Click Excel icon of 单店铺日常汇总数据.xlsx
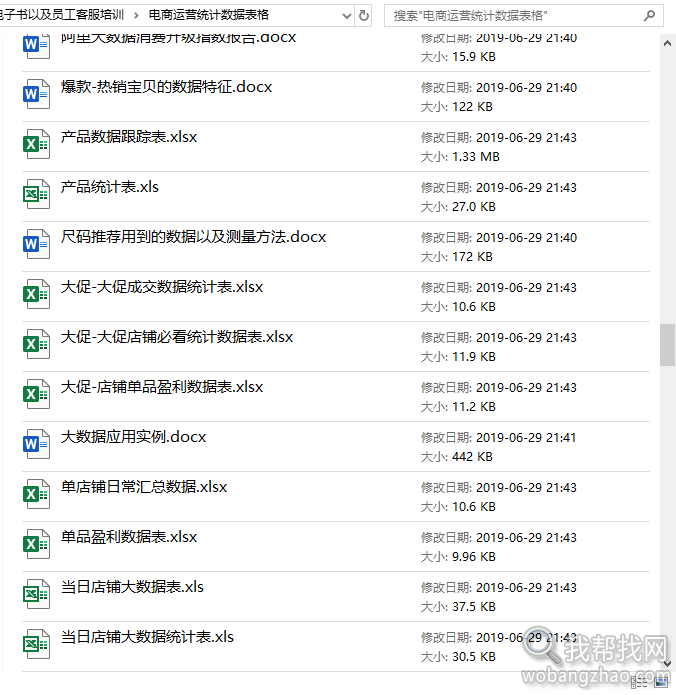The width and height of the screenshot is (676, 695). point(36,495)
